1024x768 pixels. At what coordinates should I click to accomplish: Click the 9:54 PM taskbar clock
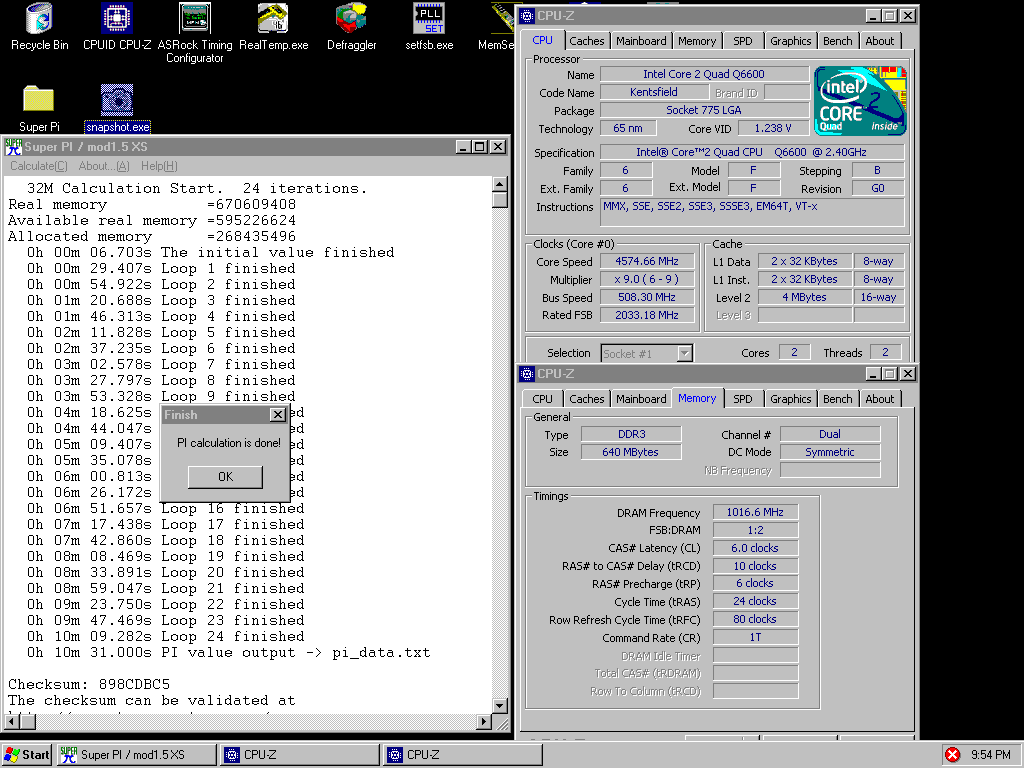990,755
